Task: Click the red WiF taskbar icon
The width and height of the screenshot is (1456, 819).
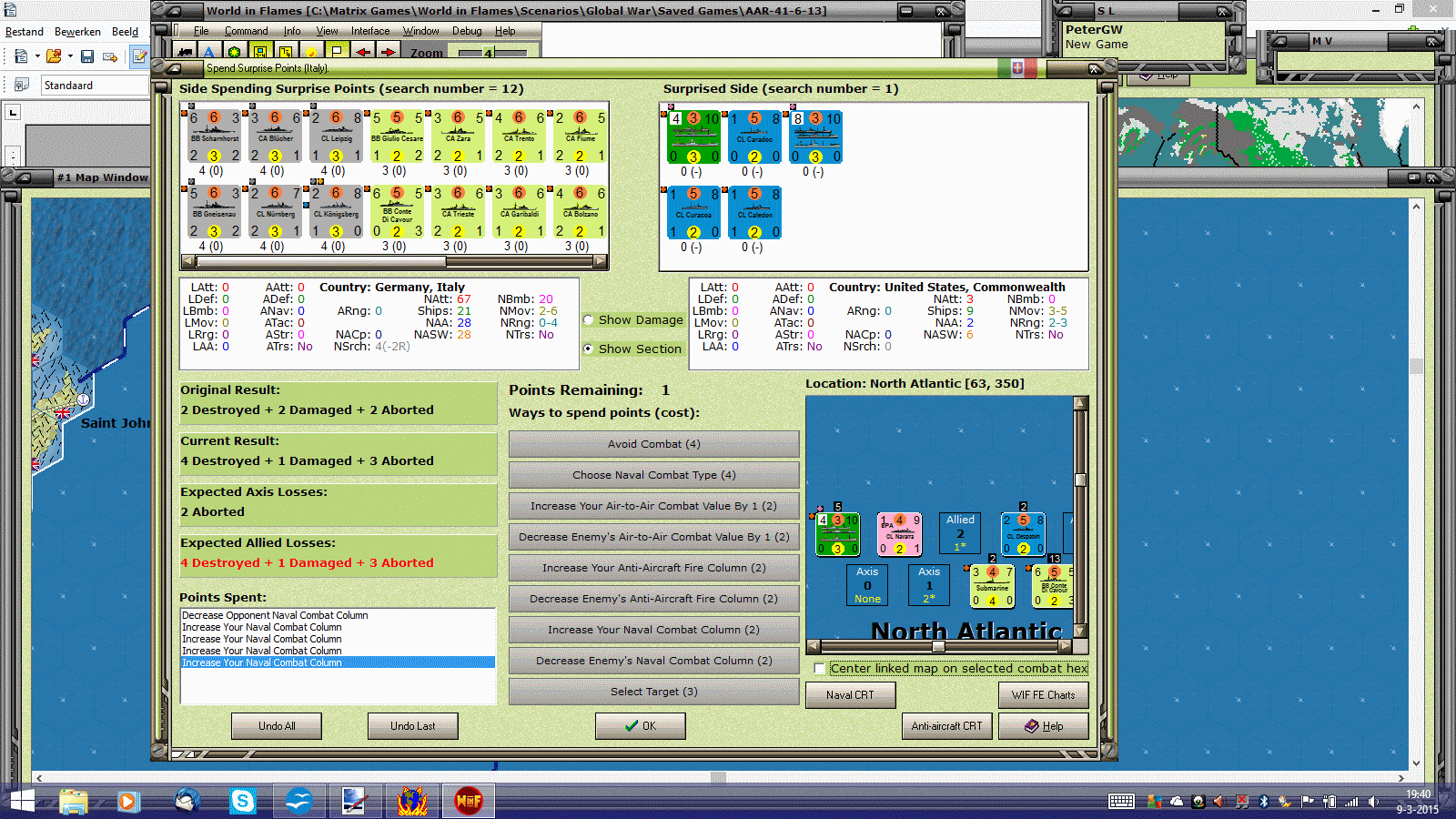Action: pyautogui.click(x=469, y=801)
